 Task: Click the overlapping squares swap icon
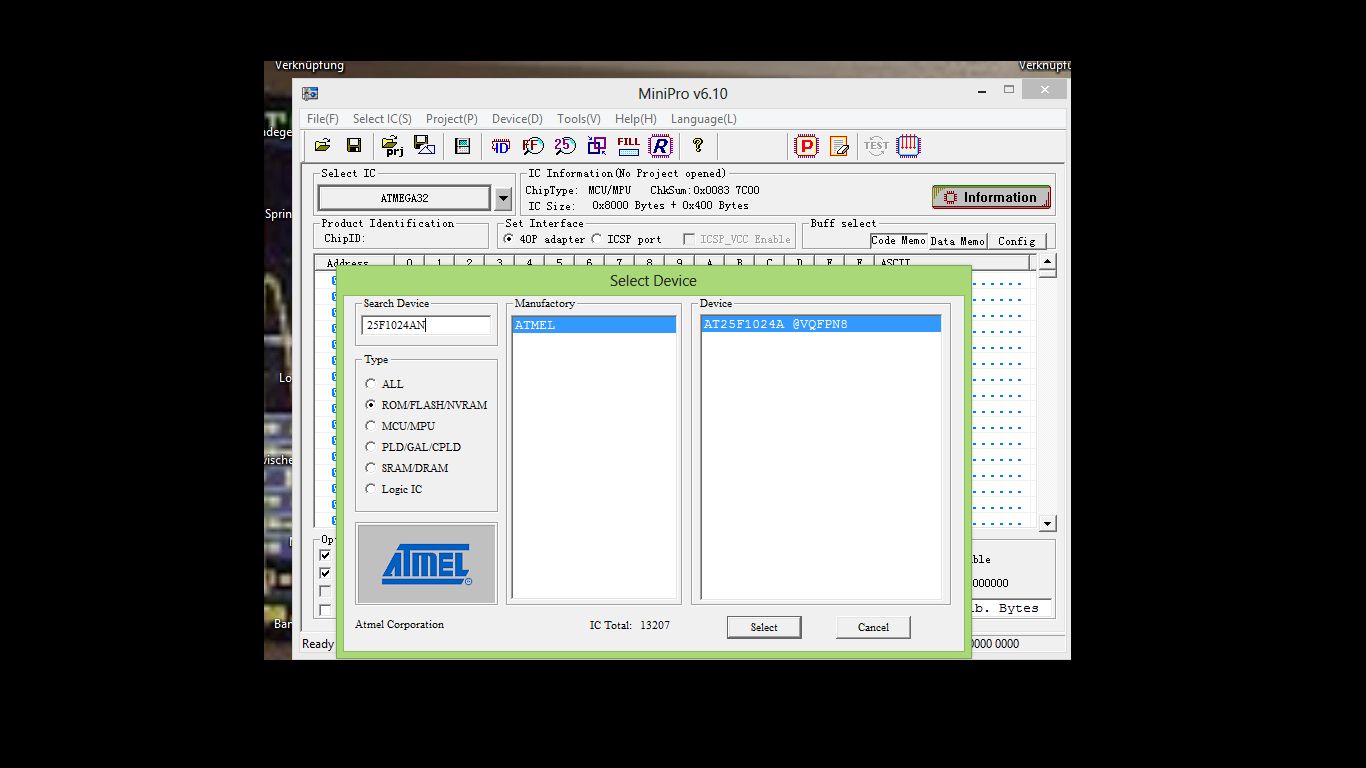[x=597, y=146]
